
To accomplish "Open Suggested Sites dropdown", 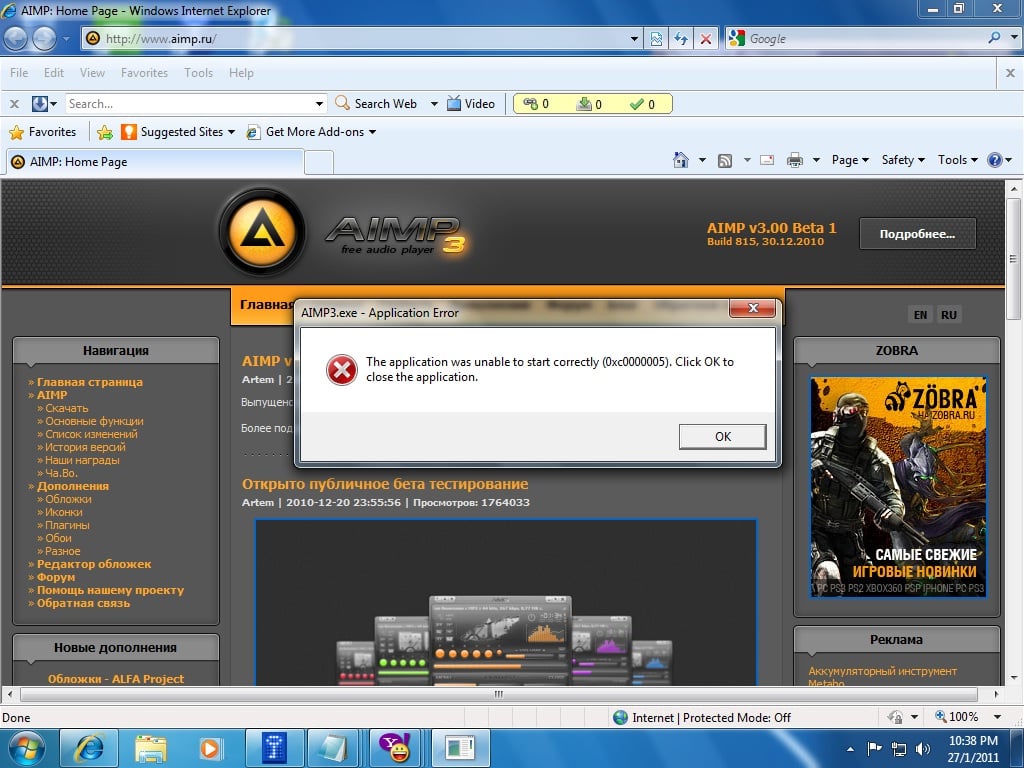I will coord(178,132).
